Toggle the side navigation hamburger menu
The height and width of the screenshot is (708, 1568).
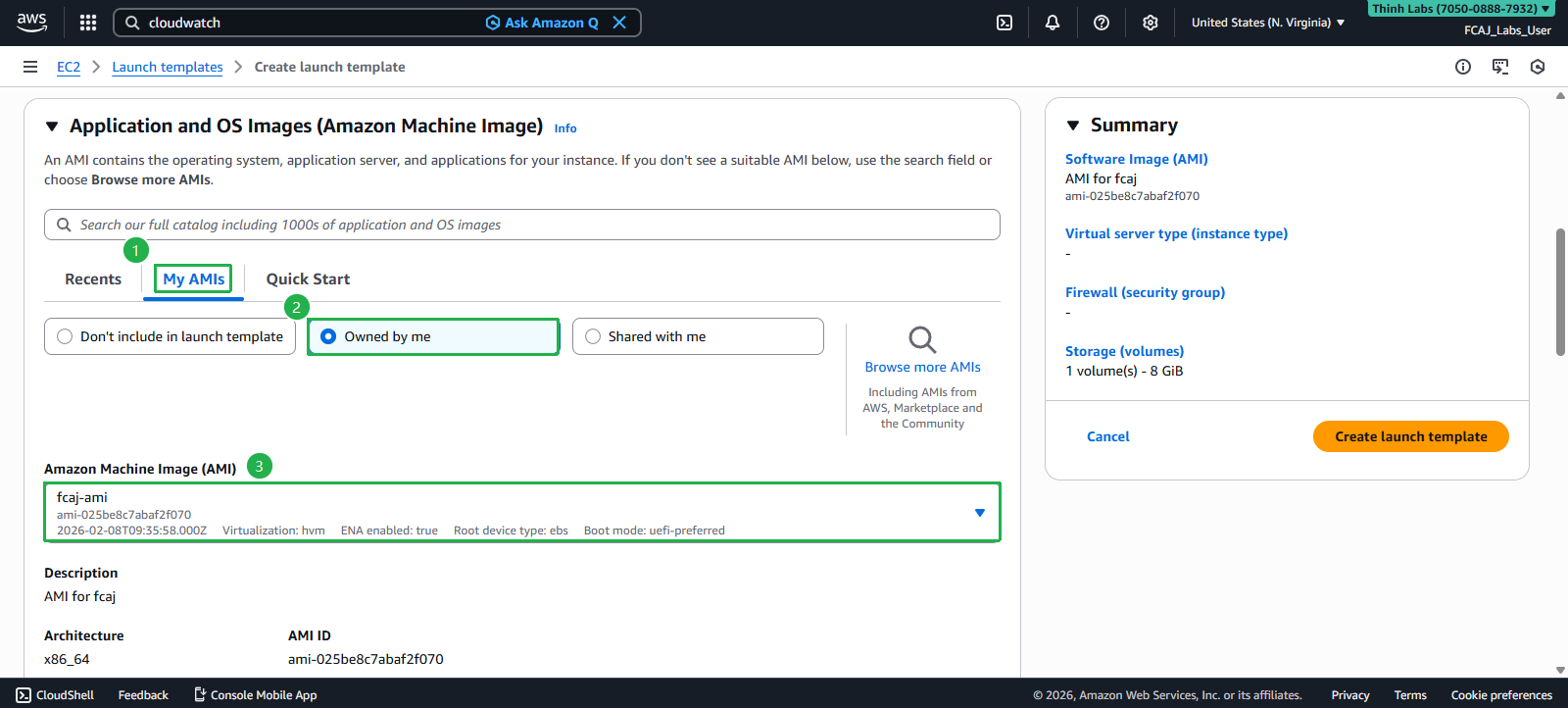[30, 67]
